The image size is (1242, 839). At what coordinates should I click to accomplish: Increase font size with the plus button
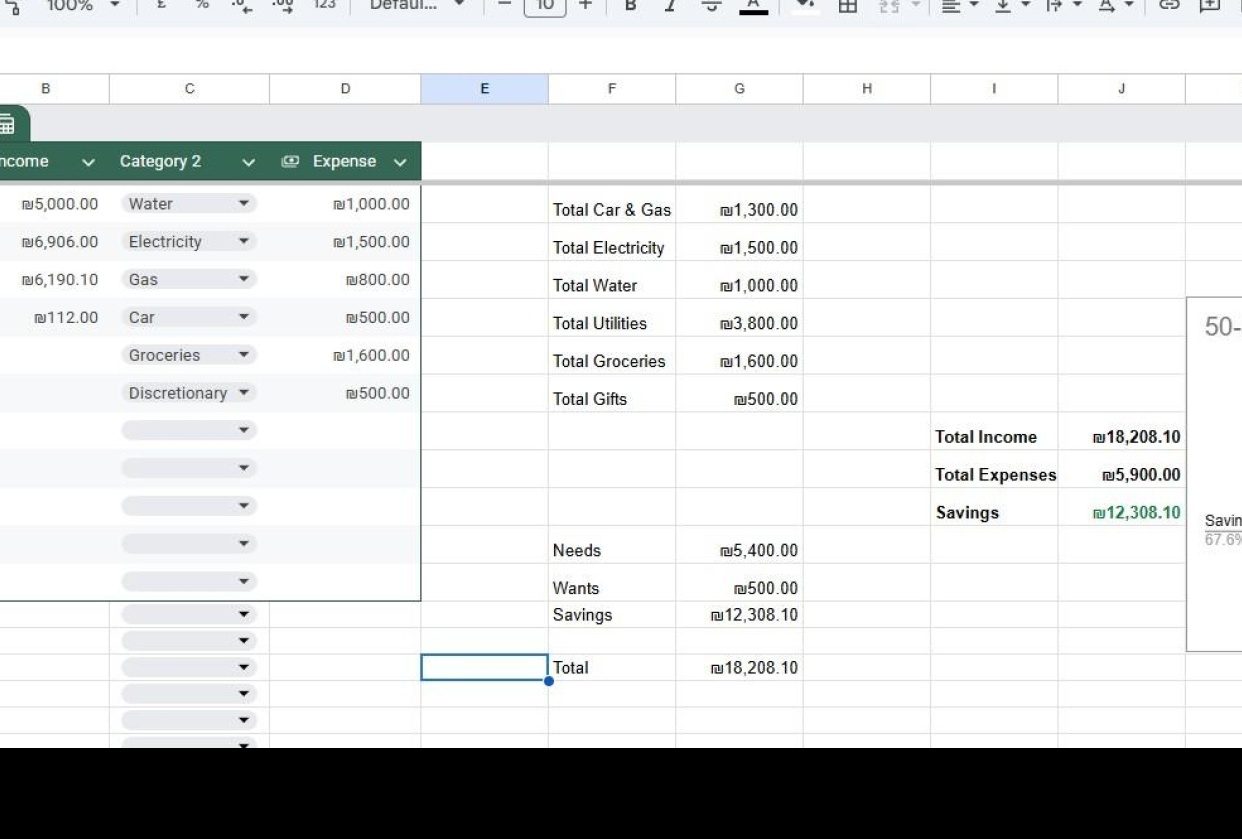[x=585, y=5]
